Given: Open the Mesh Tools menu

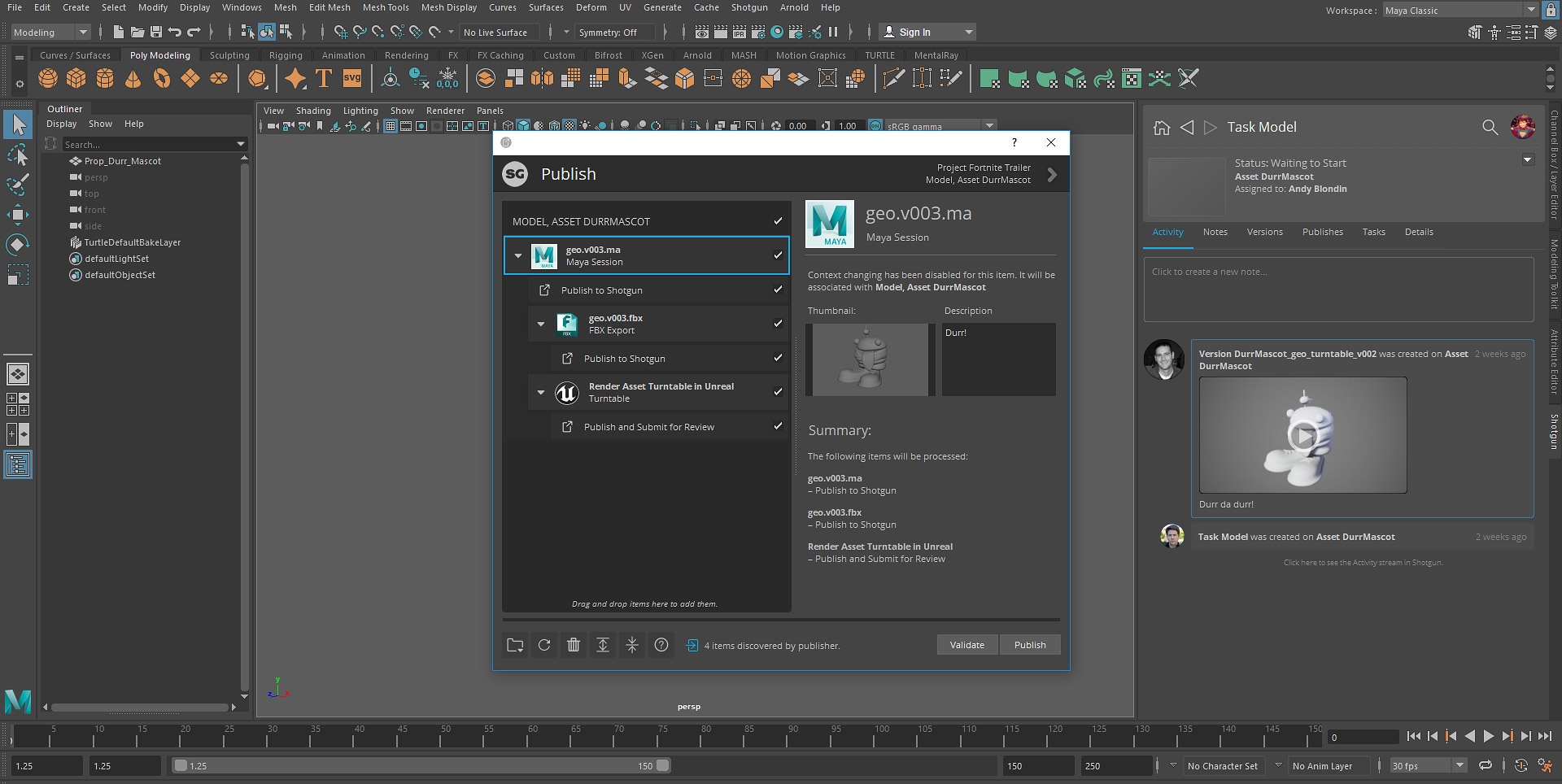Looking at the screenshot, I should tap(386, 7).
